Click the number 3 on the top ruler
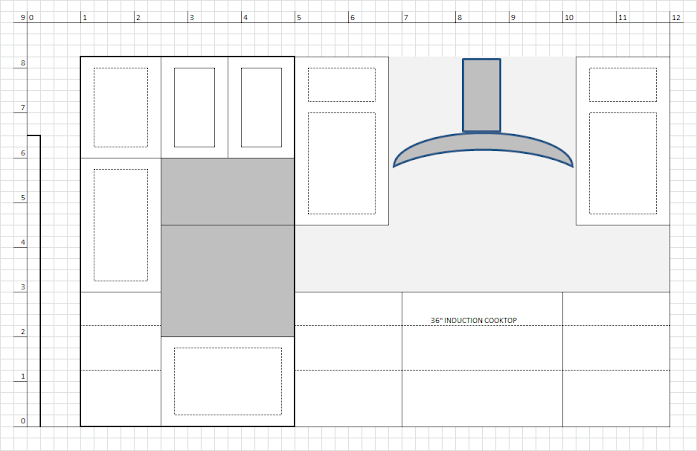Viewport: 697px width, 451px height. (x=192, y=17)
